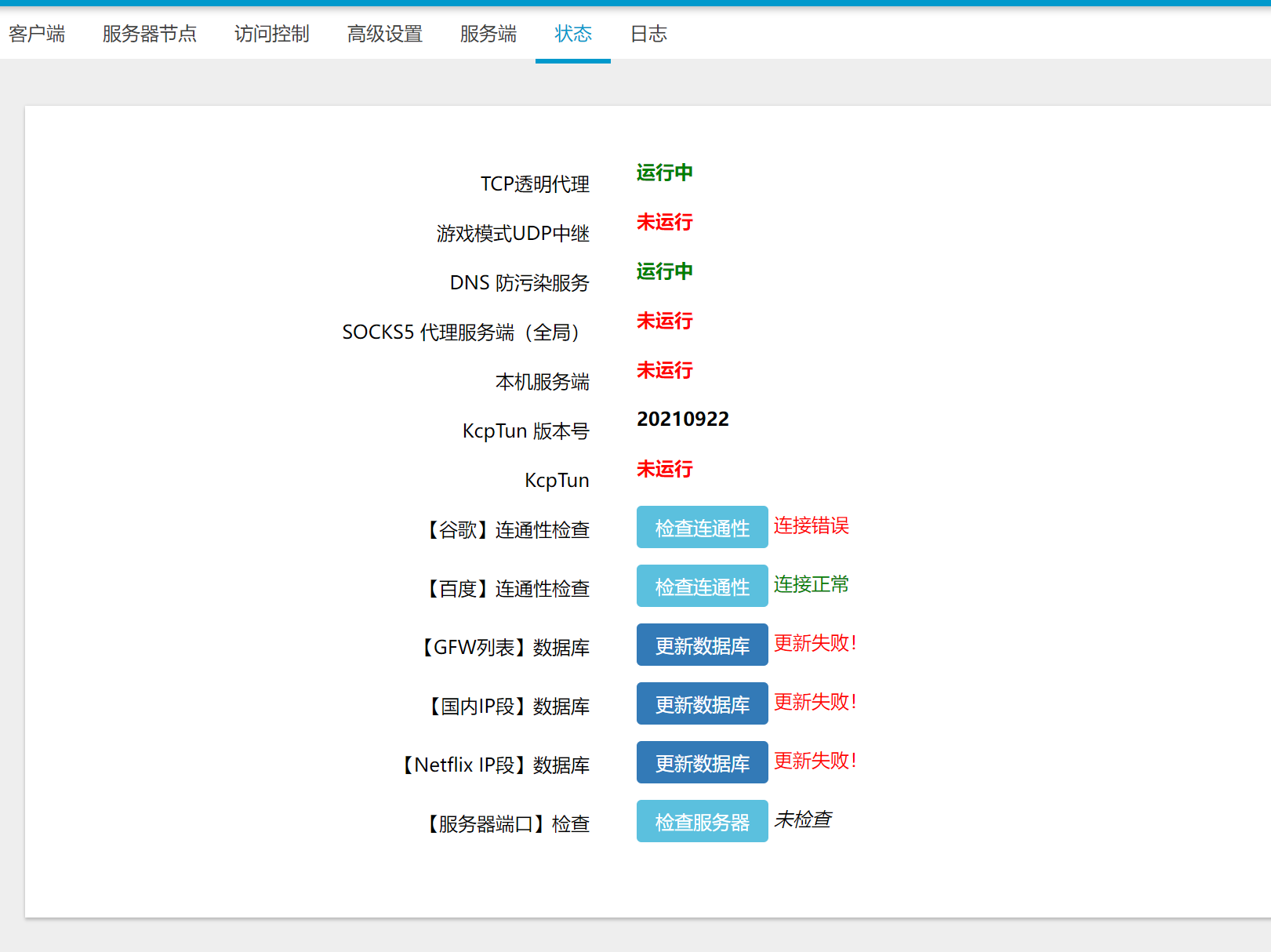Viewport: 1271px width, 952px height.
Task: Open the 服务器节点 tab
Action: tap(151, 34)
